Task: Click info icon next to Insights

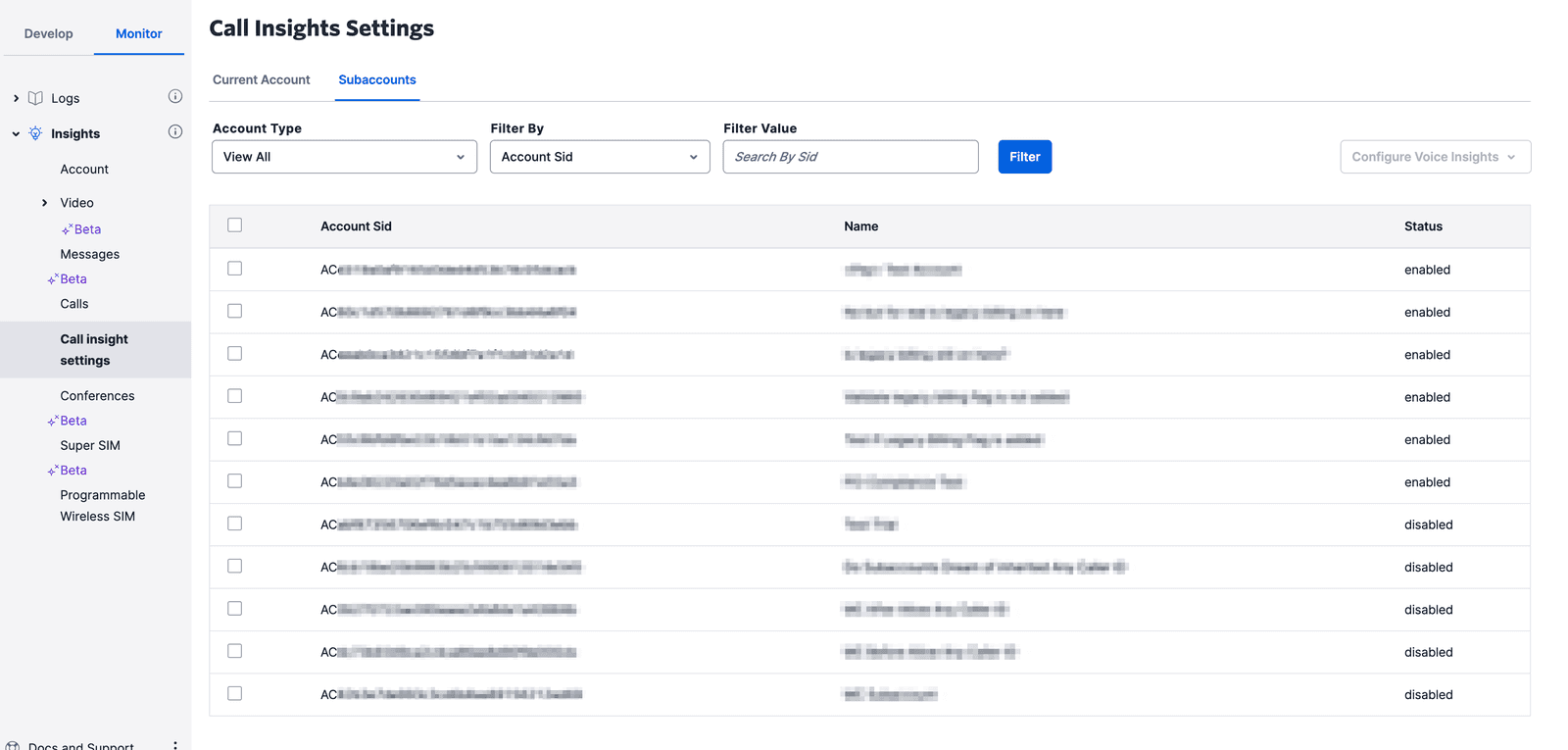Action: (x=175, y=131)
